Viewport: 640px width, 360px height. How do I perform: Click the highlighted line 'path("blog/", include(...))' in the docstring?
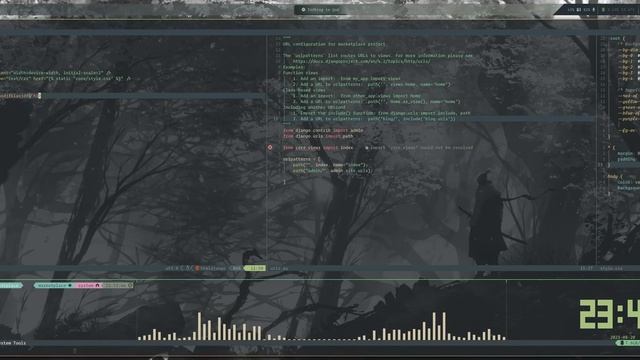click(x=369, y=119)
